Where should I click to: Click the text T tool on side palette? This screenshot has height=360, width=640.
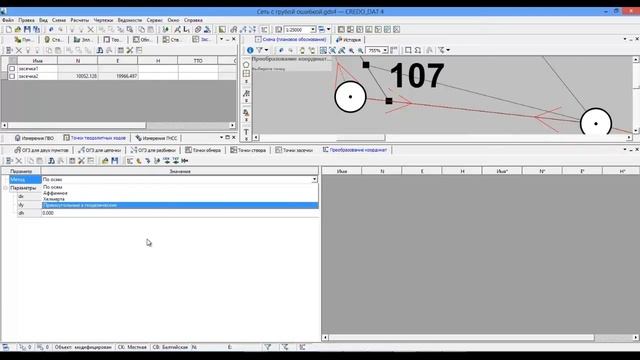[x=246, y=132]
